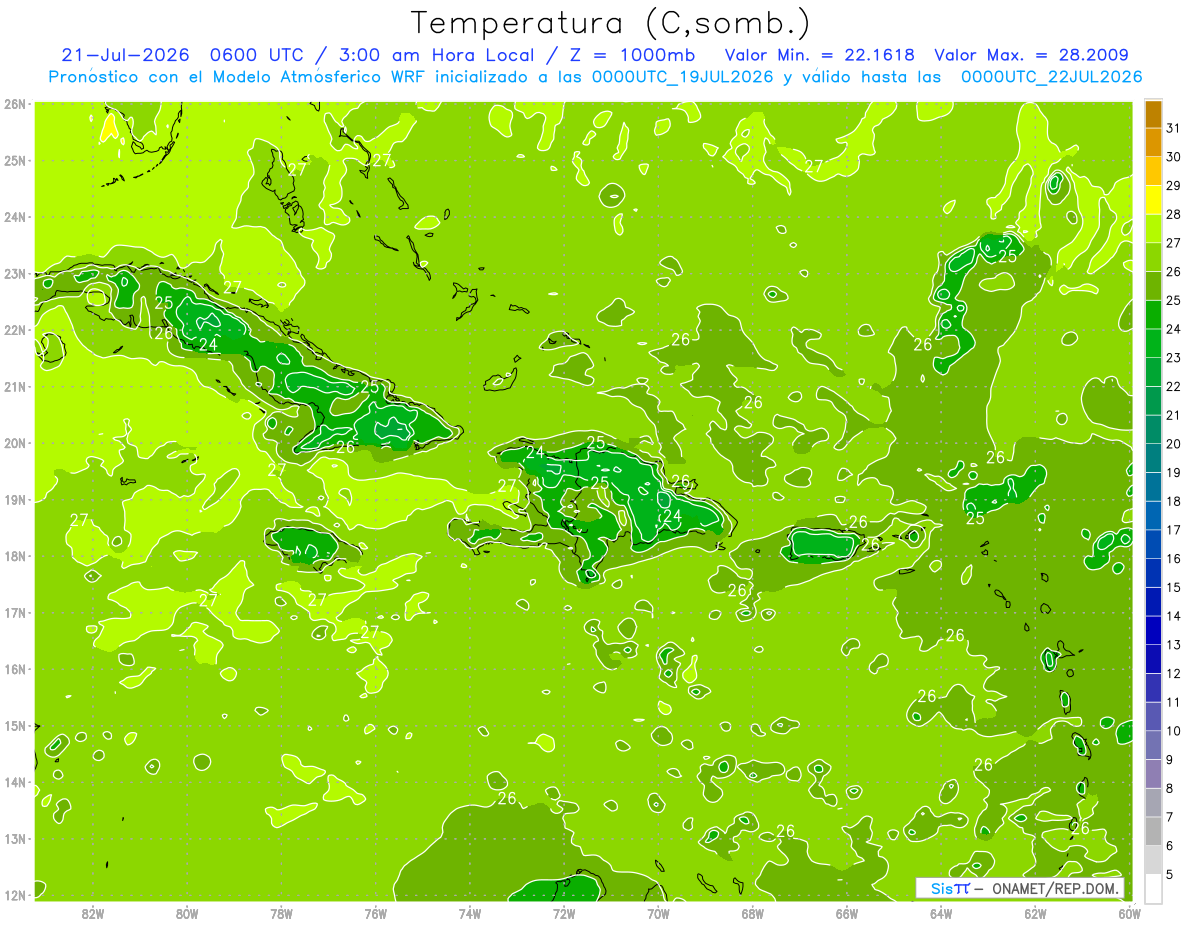
Task: Select the yellow legend swatch between 28 and 29
Action: (x=1153, y=200)
